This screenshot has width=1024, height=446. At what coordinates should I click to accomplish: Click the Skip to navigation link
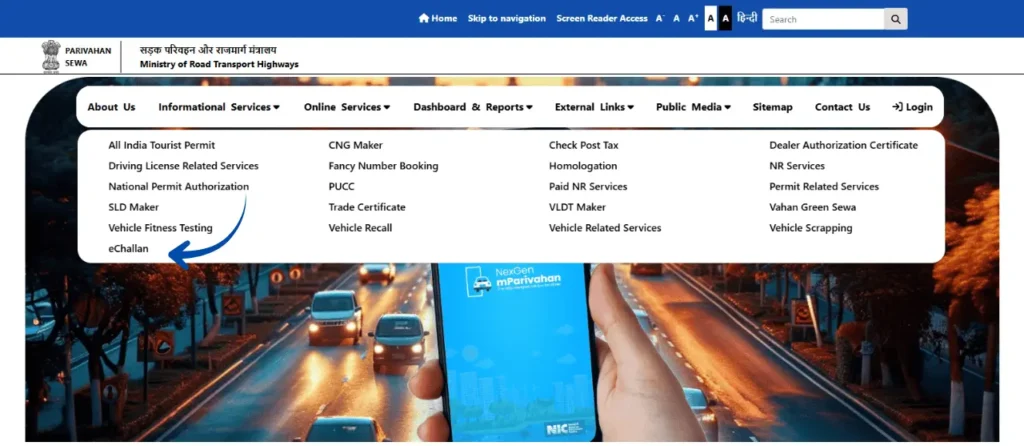click(507, 18)
